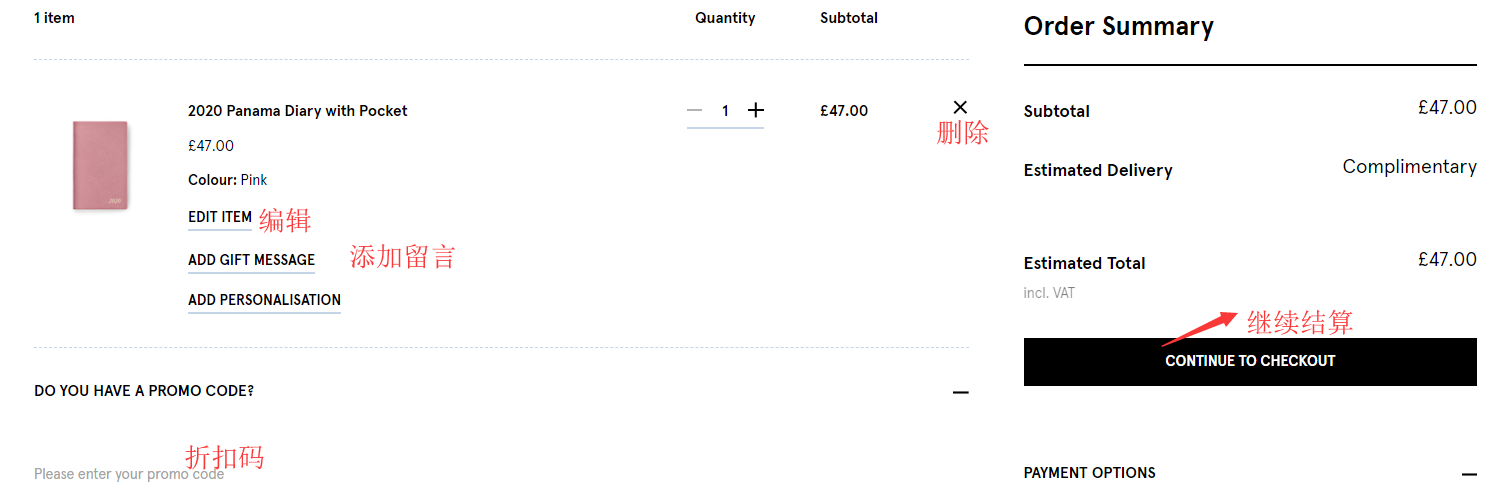This screenshot has width=1487, height=483.
Task: Click the Colour: Pink attribute text
Action: click(227, 180)
